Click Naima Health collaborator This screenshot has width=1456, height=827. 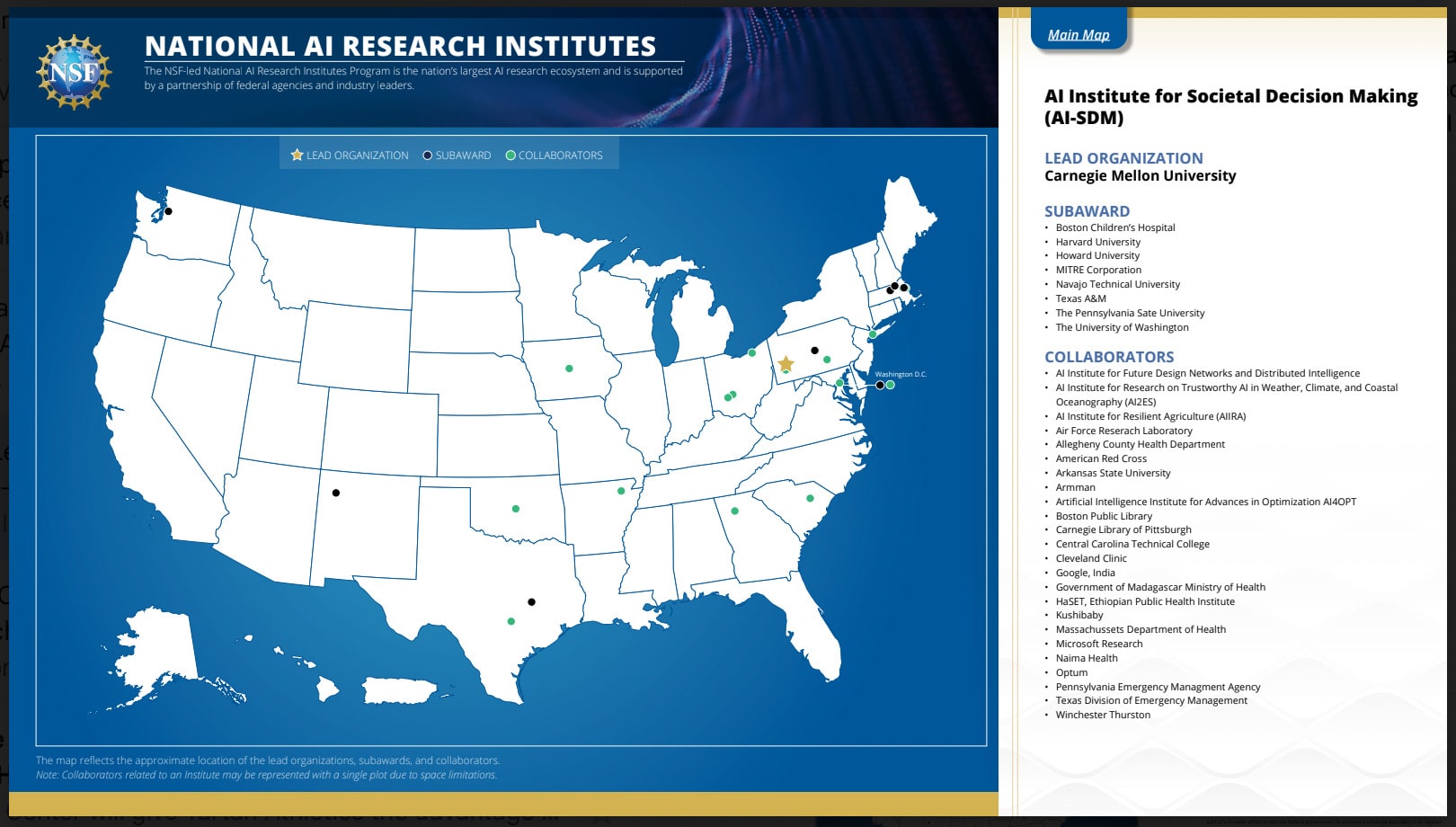tap(1087, 658)
